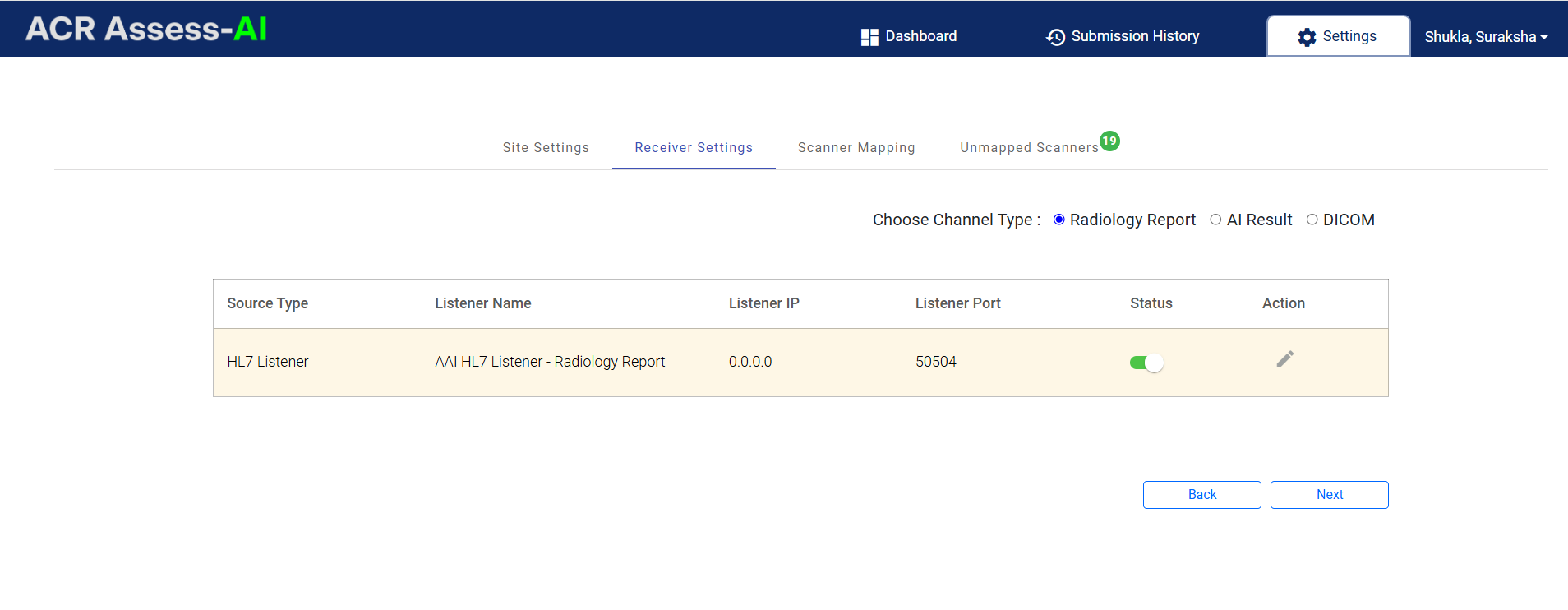Select the HL7 Listener table row

click(x=800, y=363)
